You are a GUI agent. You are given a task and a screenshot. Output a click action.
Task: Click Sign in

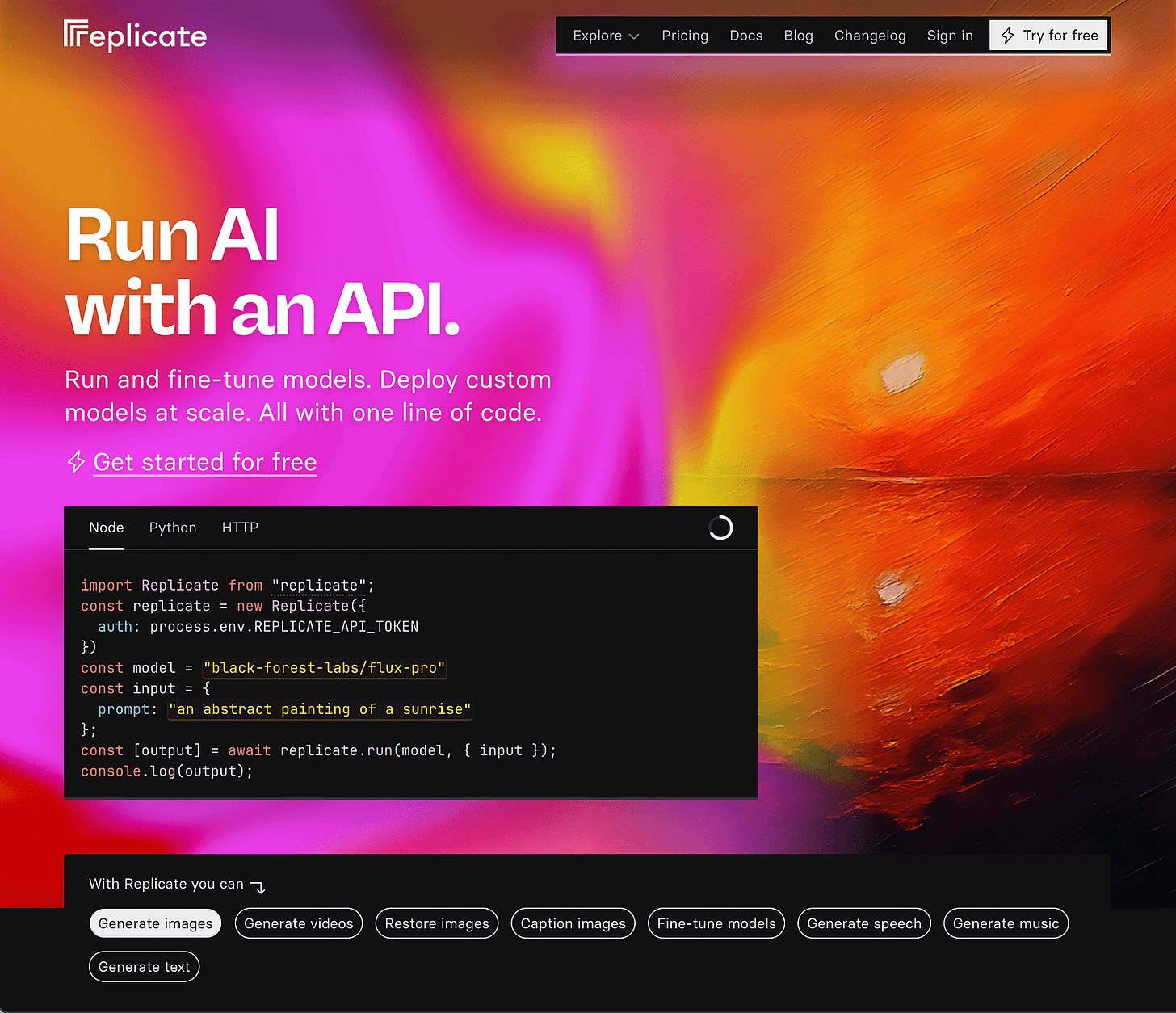[950, 36]
